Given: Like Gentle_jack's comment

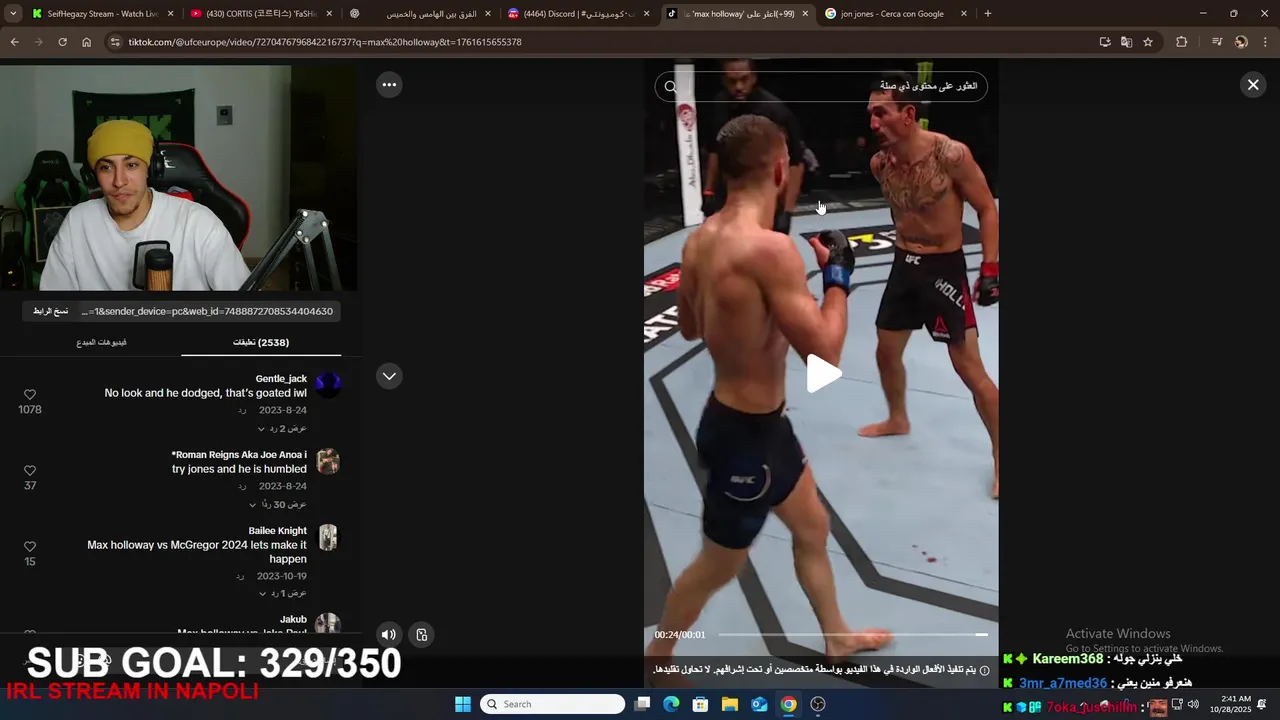Looking at the screenshot, I should [x=30, y=395].
